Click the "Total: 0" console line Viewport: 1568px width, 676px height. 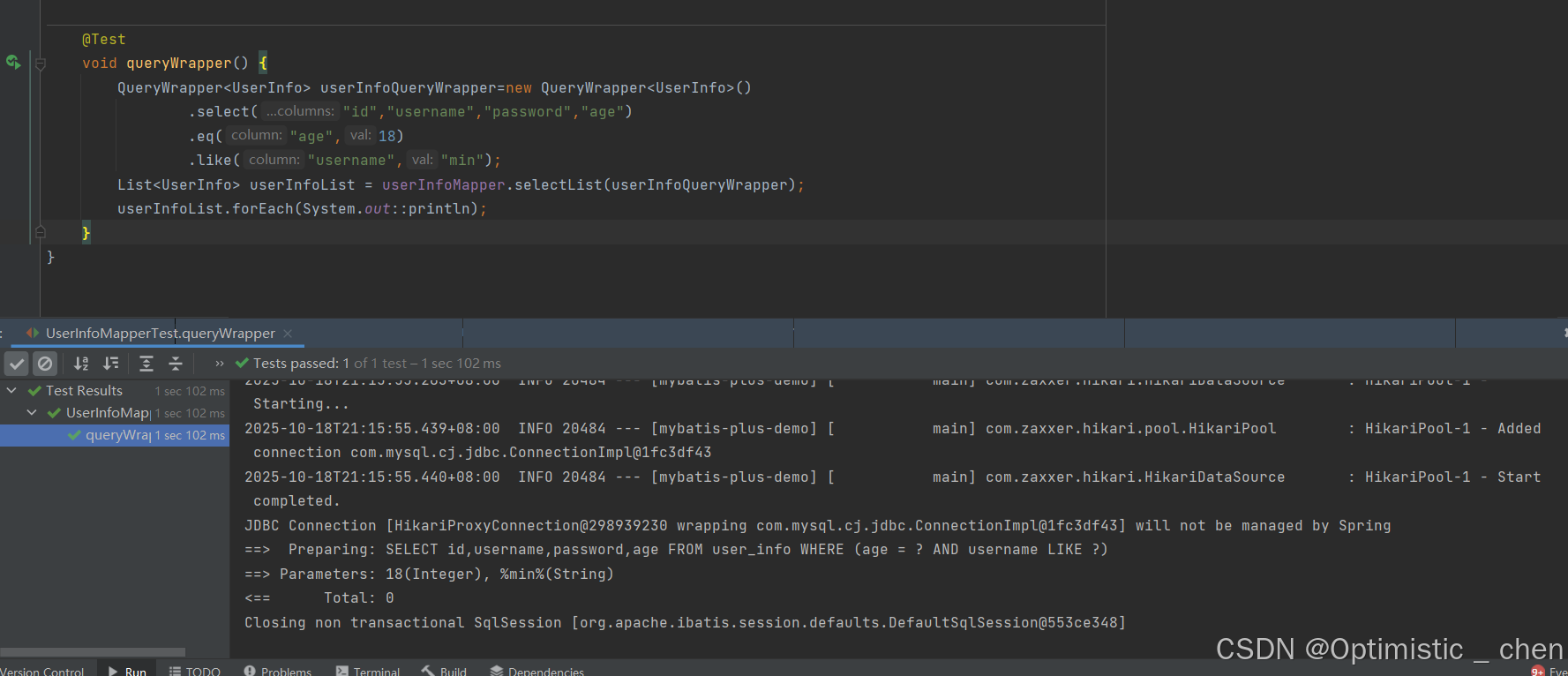click(x=319, y=598)
